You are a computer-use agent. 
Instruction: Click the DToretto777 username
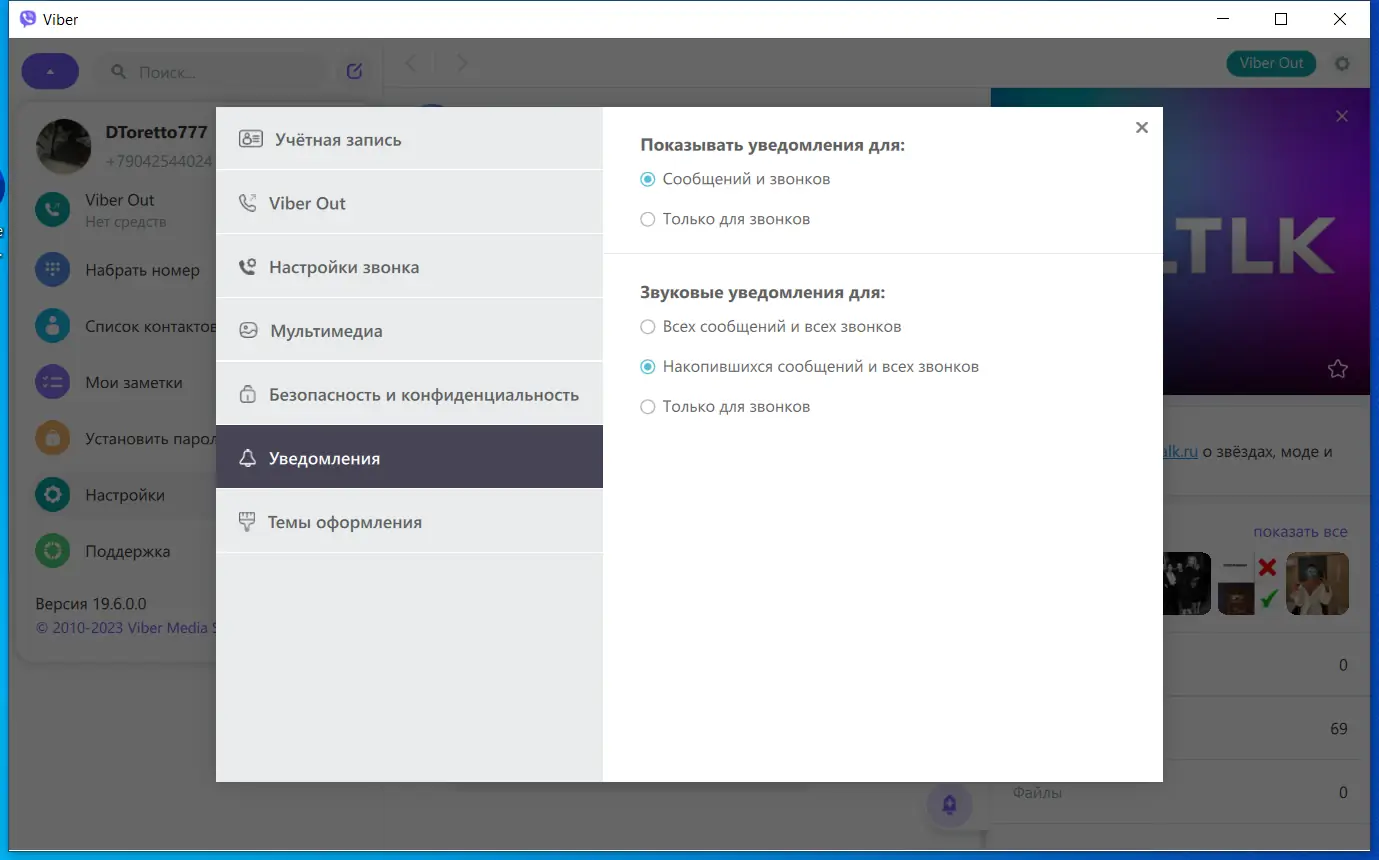pos(157,132)
